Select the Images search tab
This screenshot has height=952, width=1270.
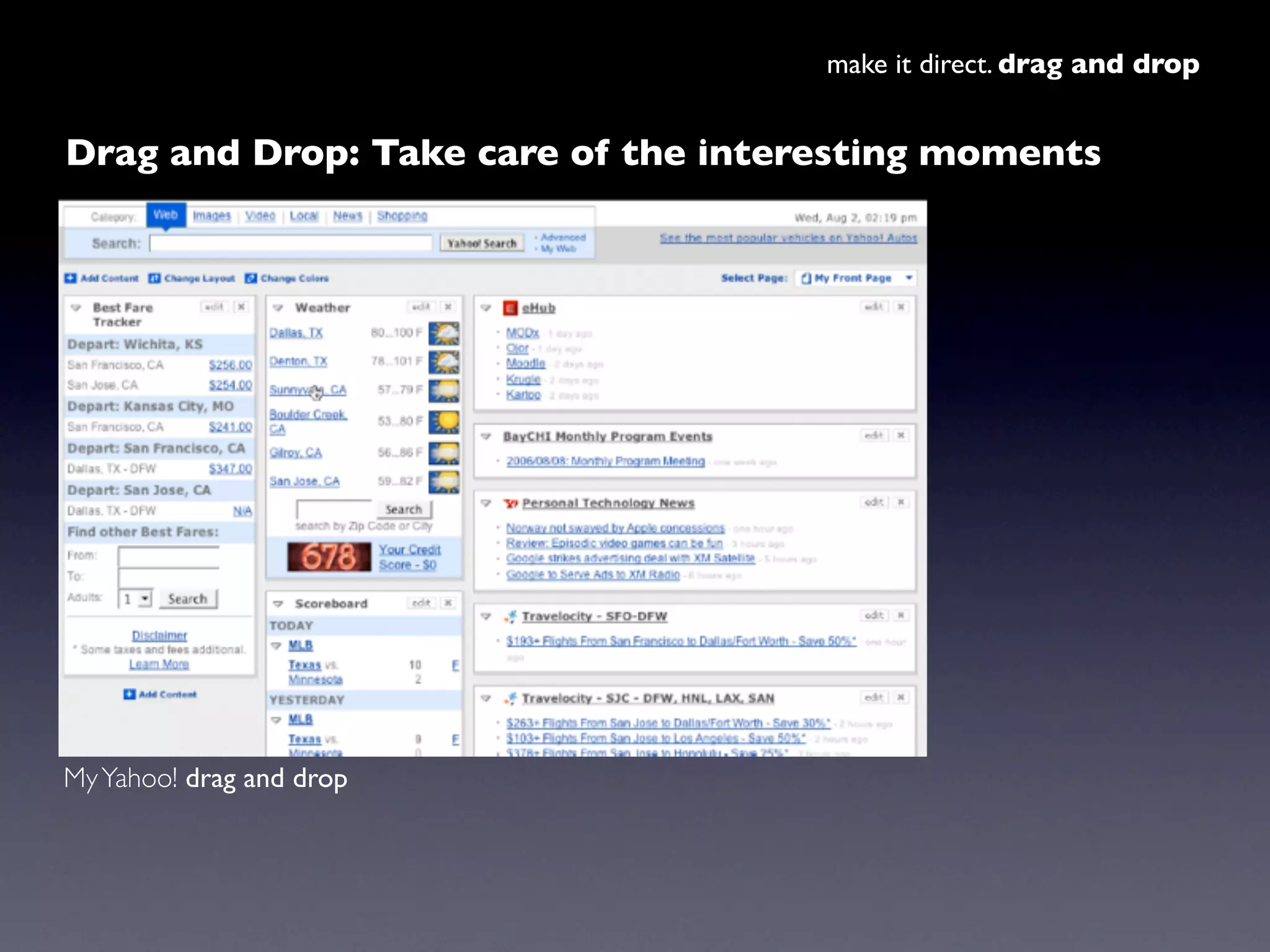coord(211,216)
